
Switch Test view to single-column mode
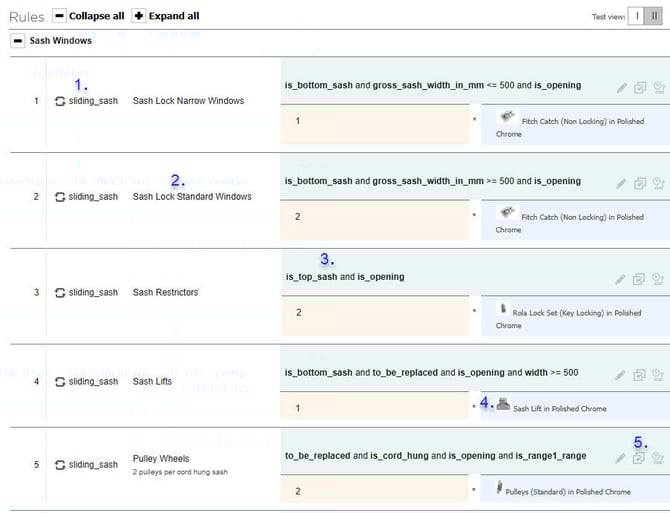tap(636, 17)
